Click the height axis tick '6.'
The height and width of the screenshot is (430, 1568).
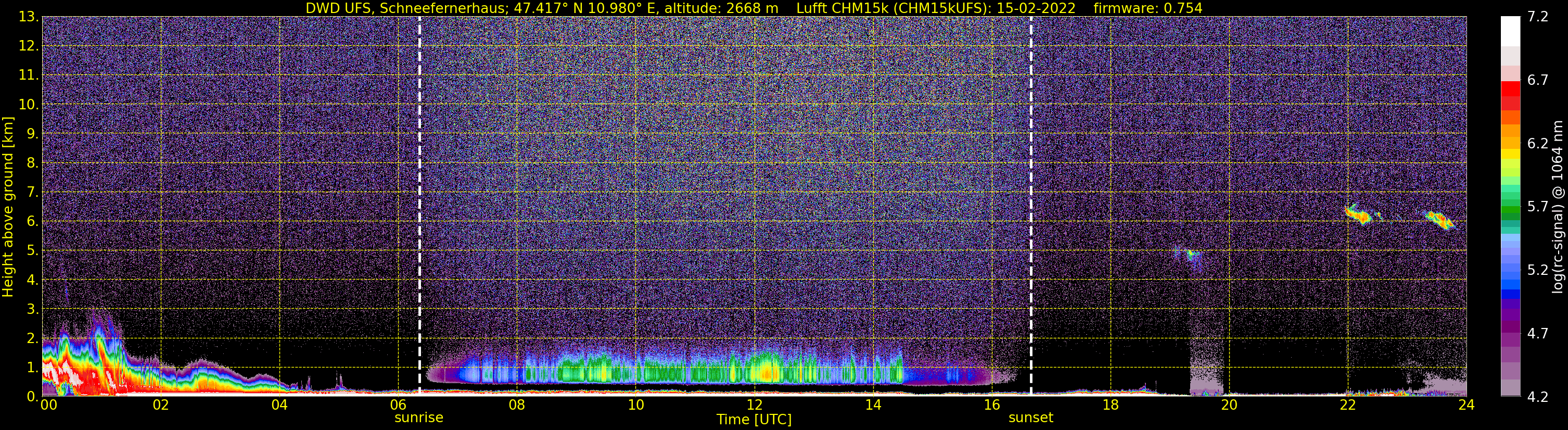pos(32,222)
